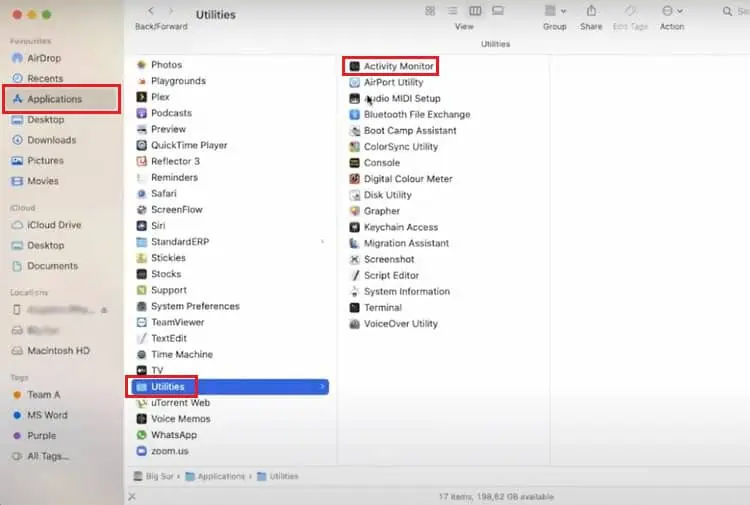This screenshot has width=750, height=505.
Task: Click Migration Assistant icon
Action: [354, 243]
